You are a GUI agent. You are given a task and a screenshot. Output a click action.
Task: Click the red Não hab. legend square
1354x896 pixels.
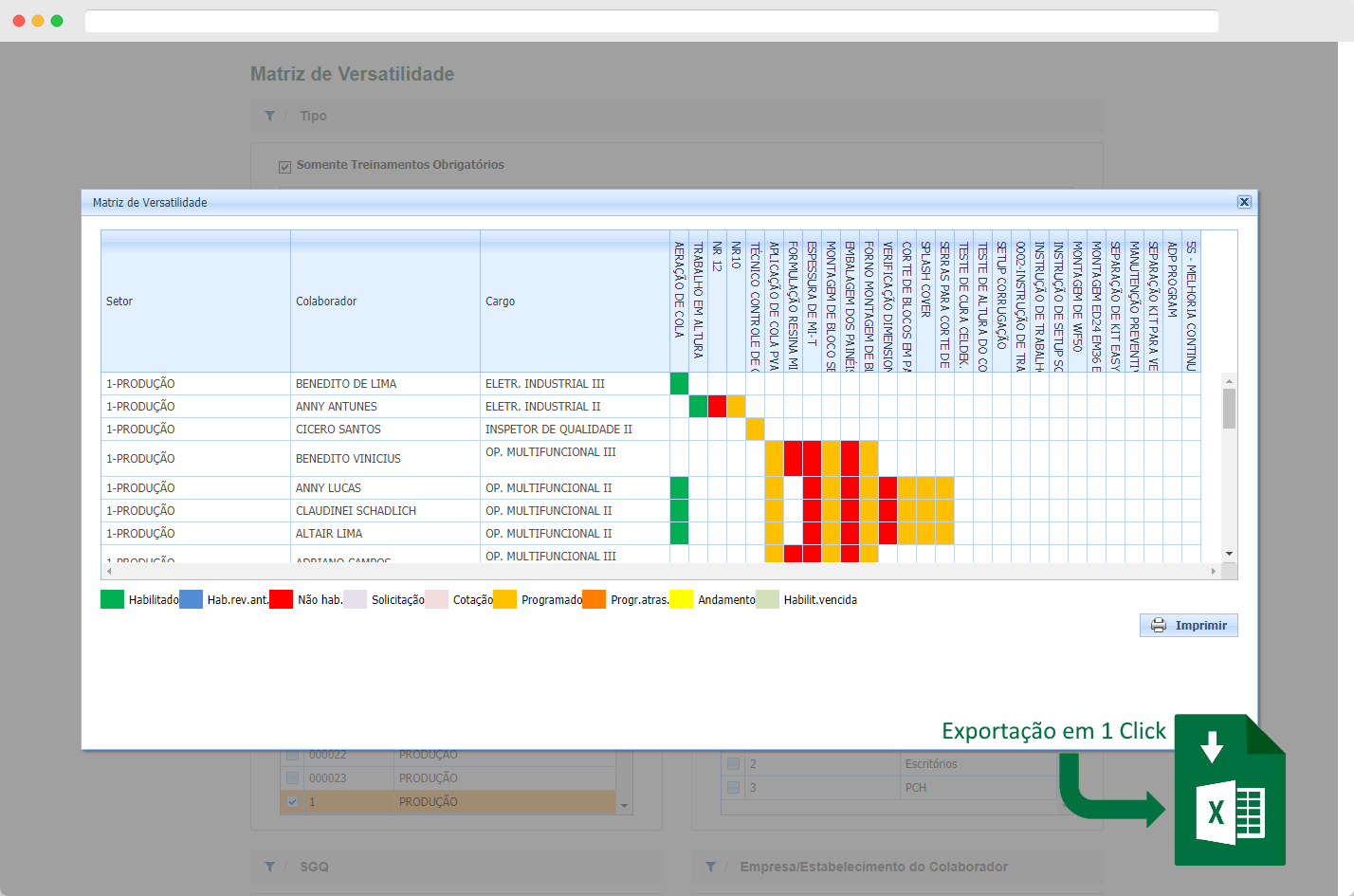tap(279, 599)
